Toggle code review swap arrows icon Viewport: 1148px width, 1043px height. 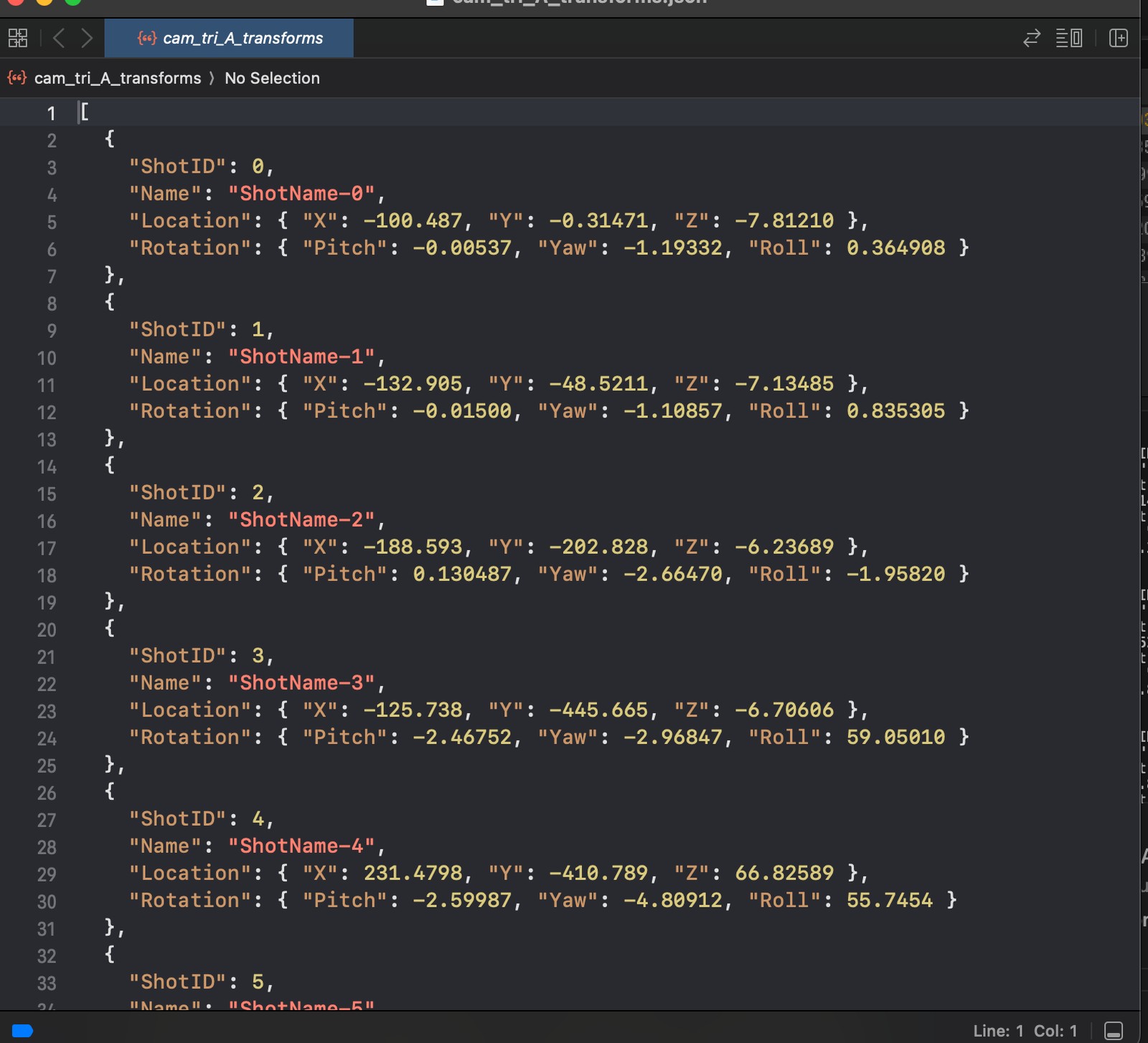tap(1032, 38)
